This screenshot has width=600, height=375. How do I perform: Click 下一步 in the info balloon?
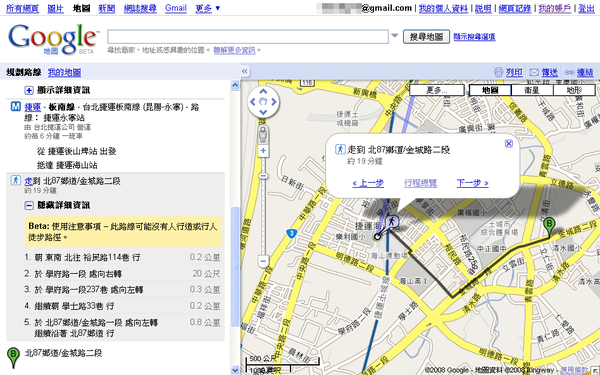pos(473,183)
